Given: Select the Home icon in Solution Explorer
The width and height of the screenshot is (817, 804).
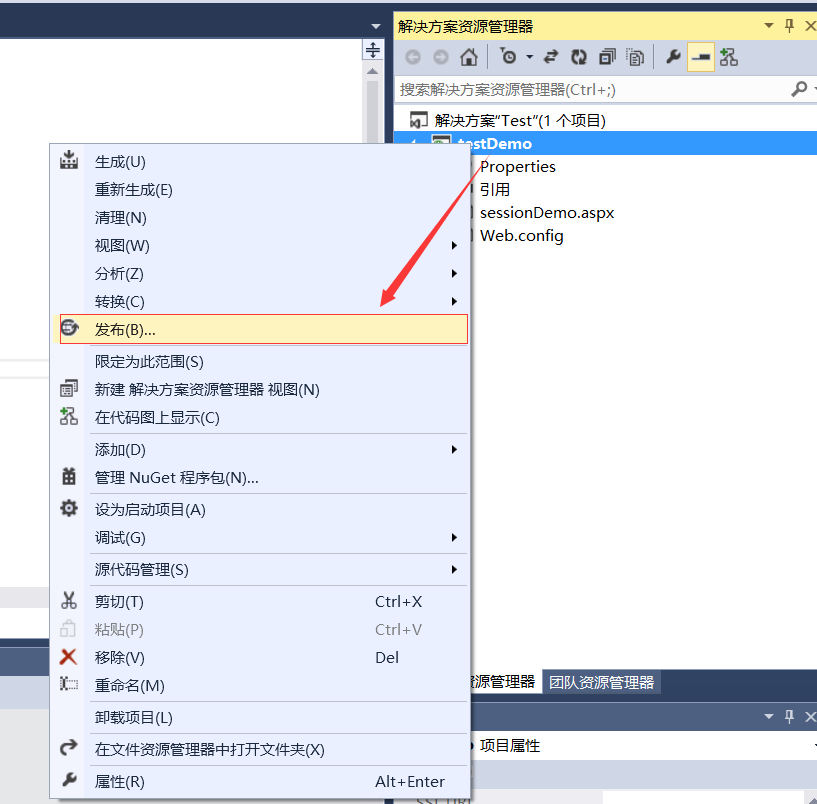Looking at the screenshot, I should (467, 57).
